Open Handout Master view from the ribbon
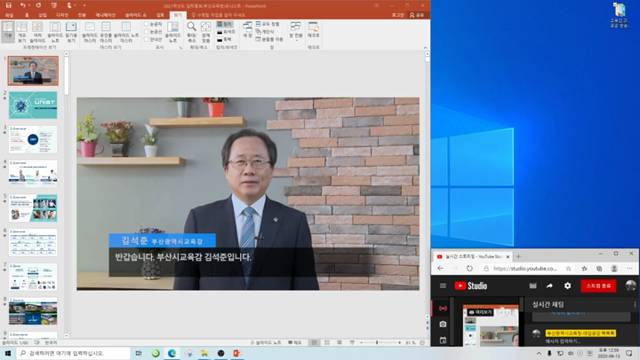The height and width of the screenshot is (360, 640). (x=106, y=32)
